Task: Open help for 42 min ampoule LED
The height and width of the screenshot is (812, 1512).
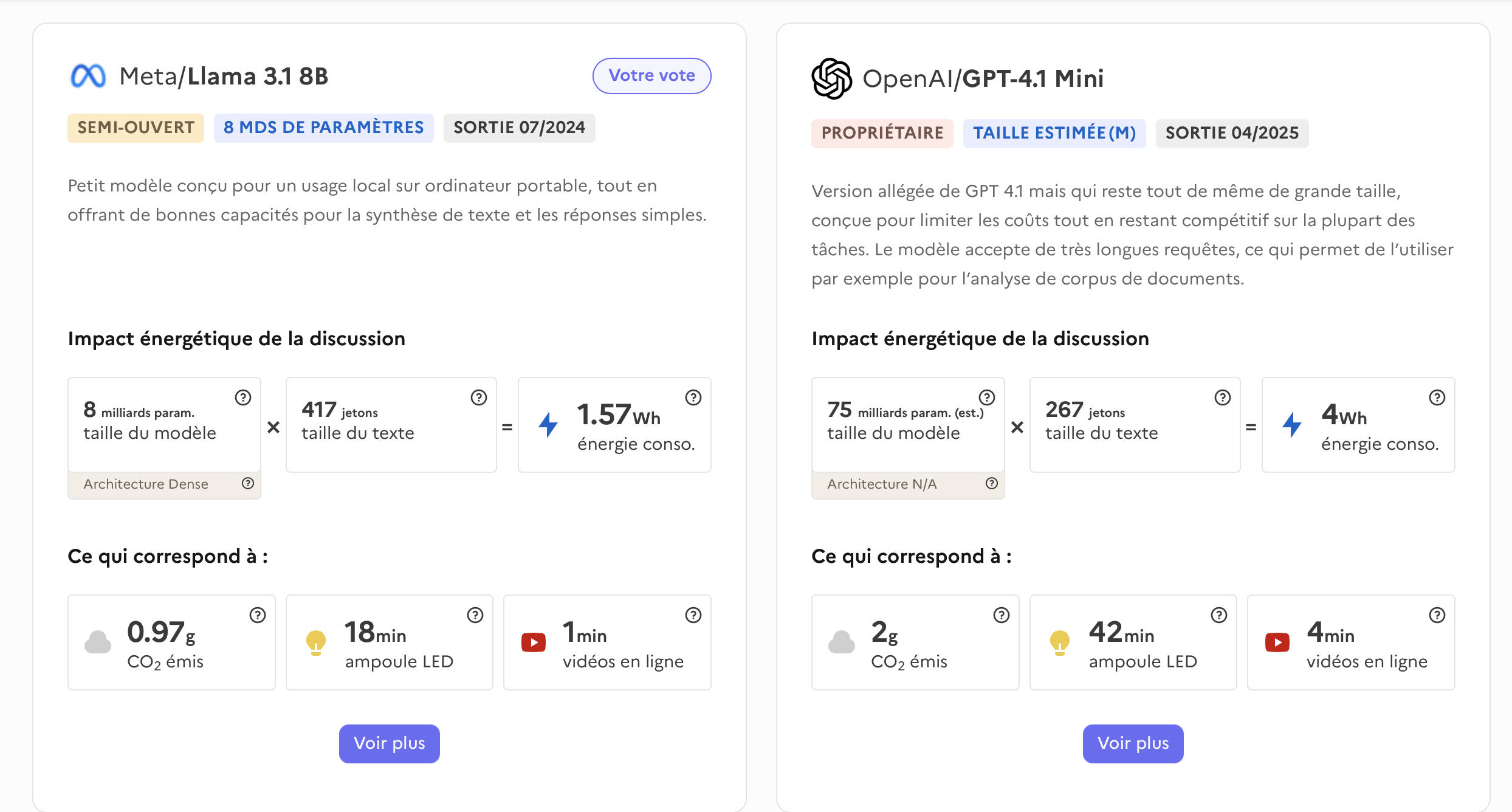Action: 1219,615
